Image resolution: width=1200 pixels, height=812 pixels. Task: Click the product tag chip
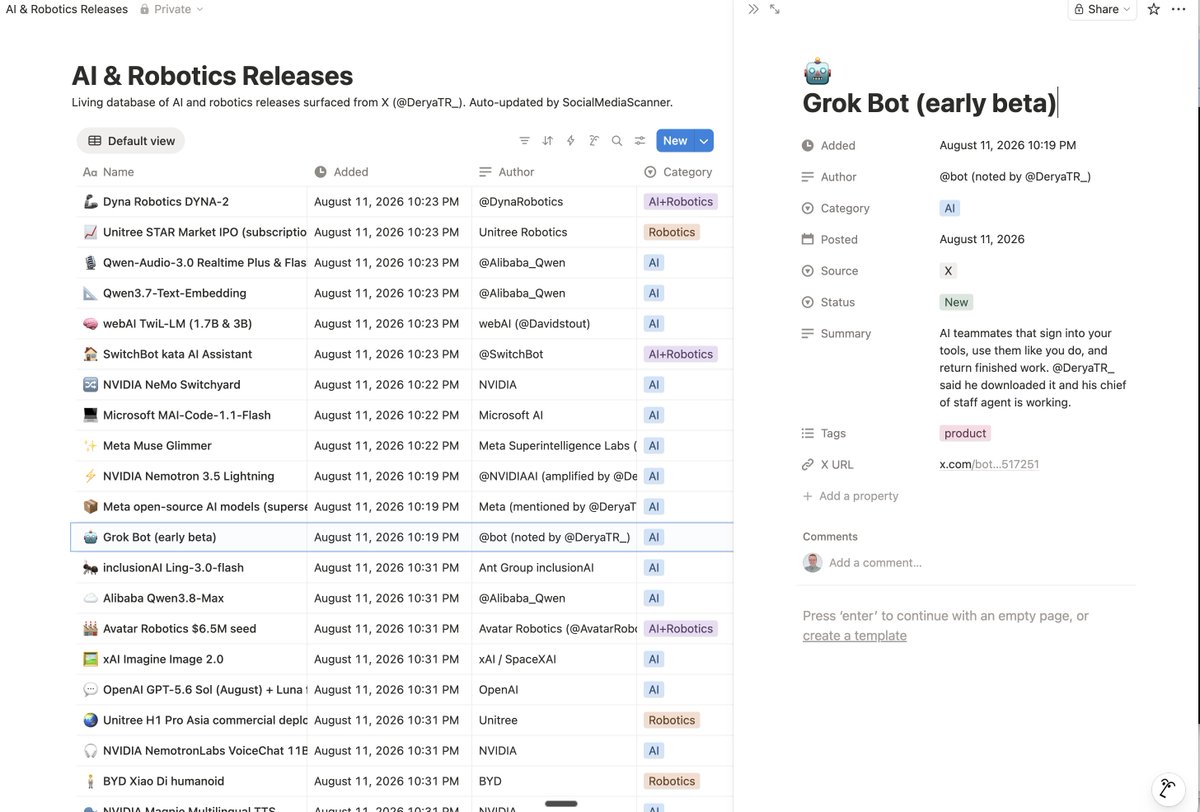click(965, 433)
